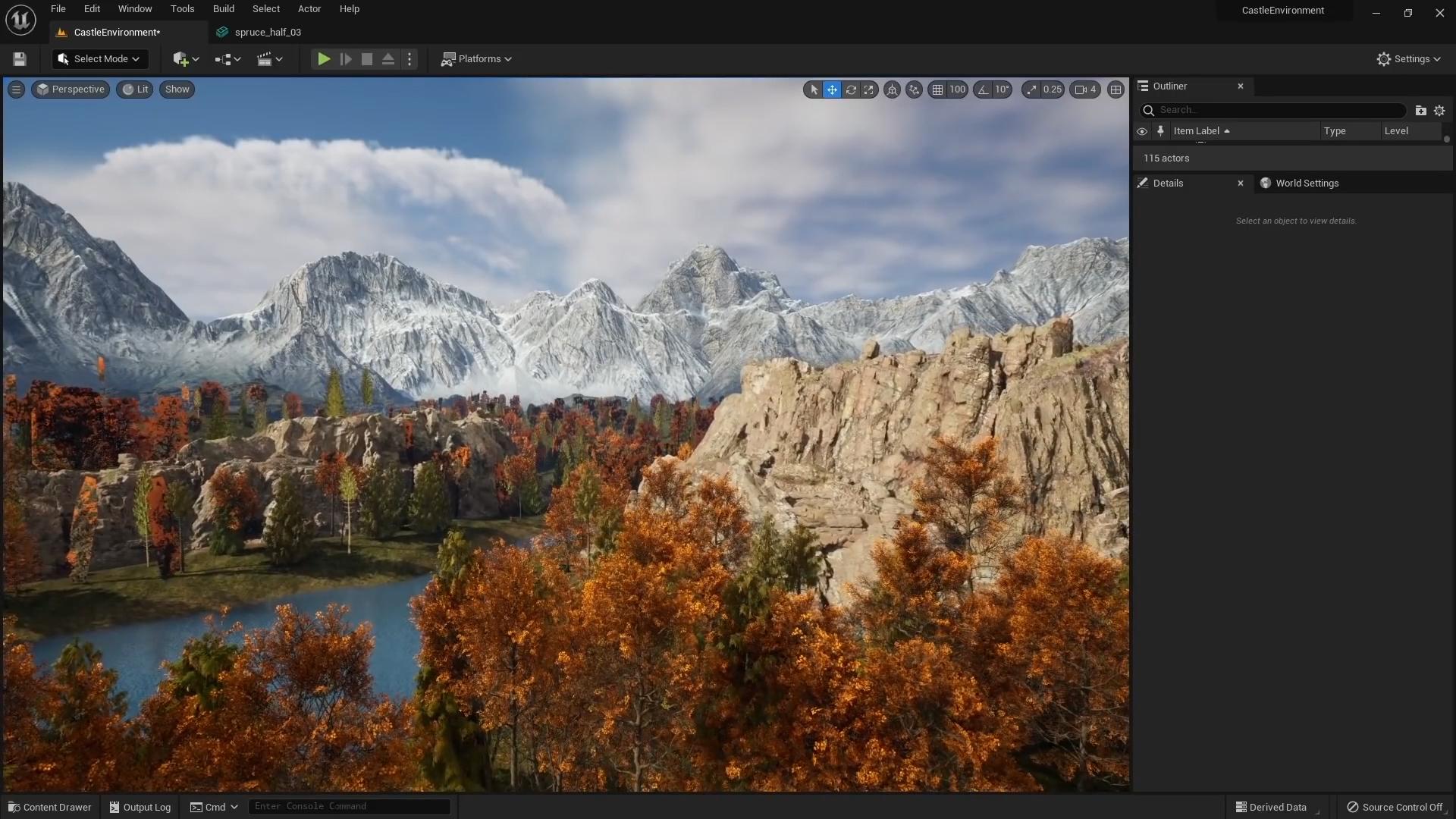Select the scale transform tool
The height and width of the screenshot is (819, 1456).
pos(869,89)
